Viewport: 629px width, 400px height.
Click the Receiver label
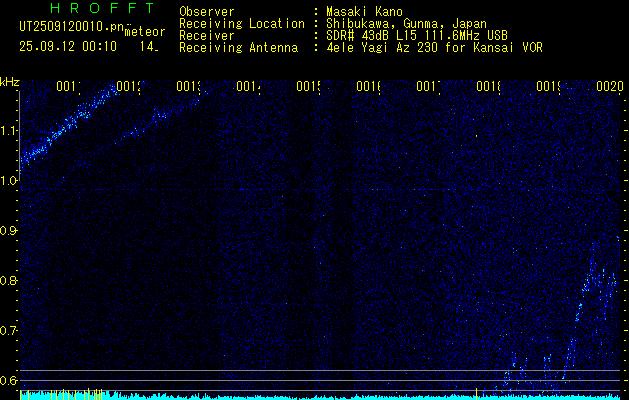click(x=207, y=36)
